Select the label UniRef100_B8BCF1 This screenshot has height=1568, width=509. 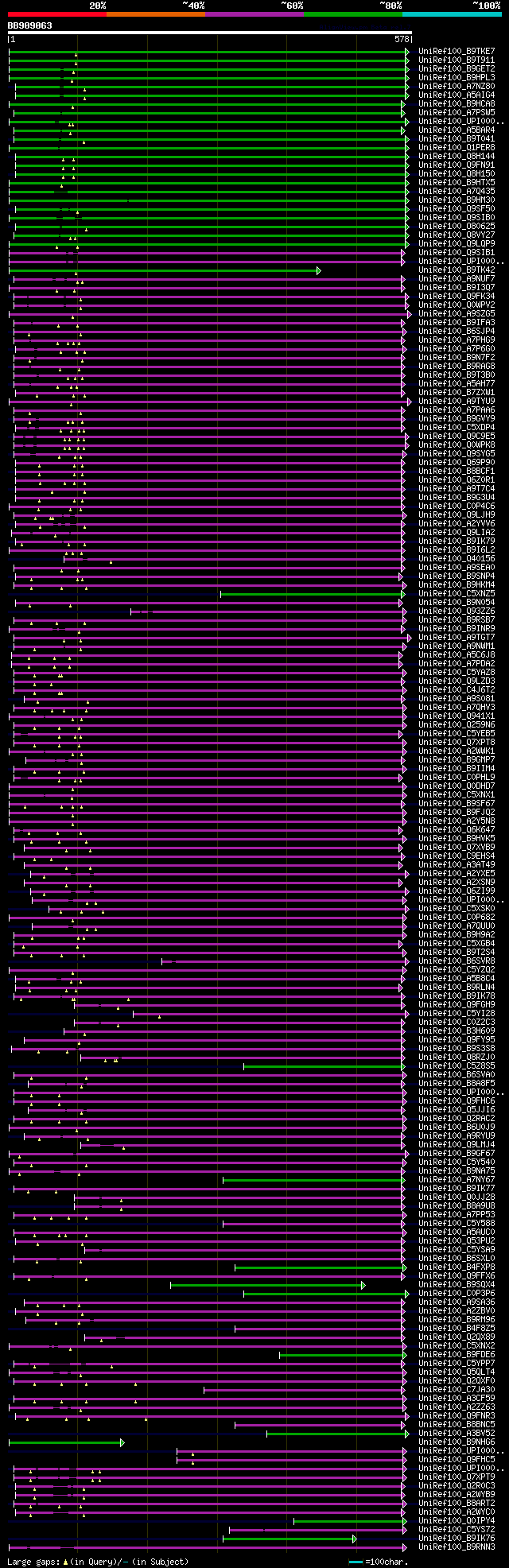pos(457,471)
